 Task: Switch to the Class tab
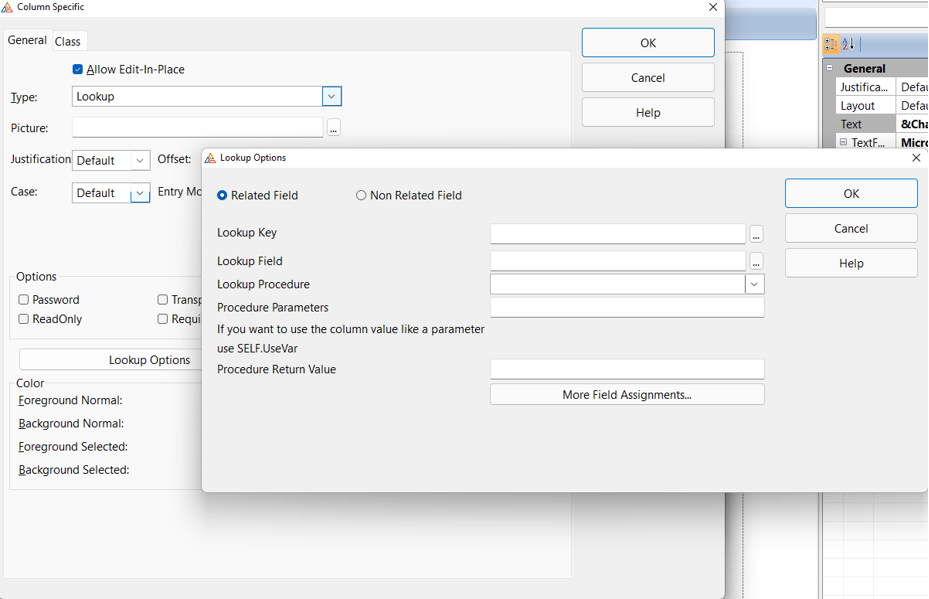(68, 41)
